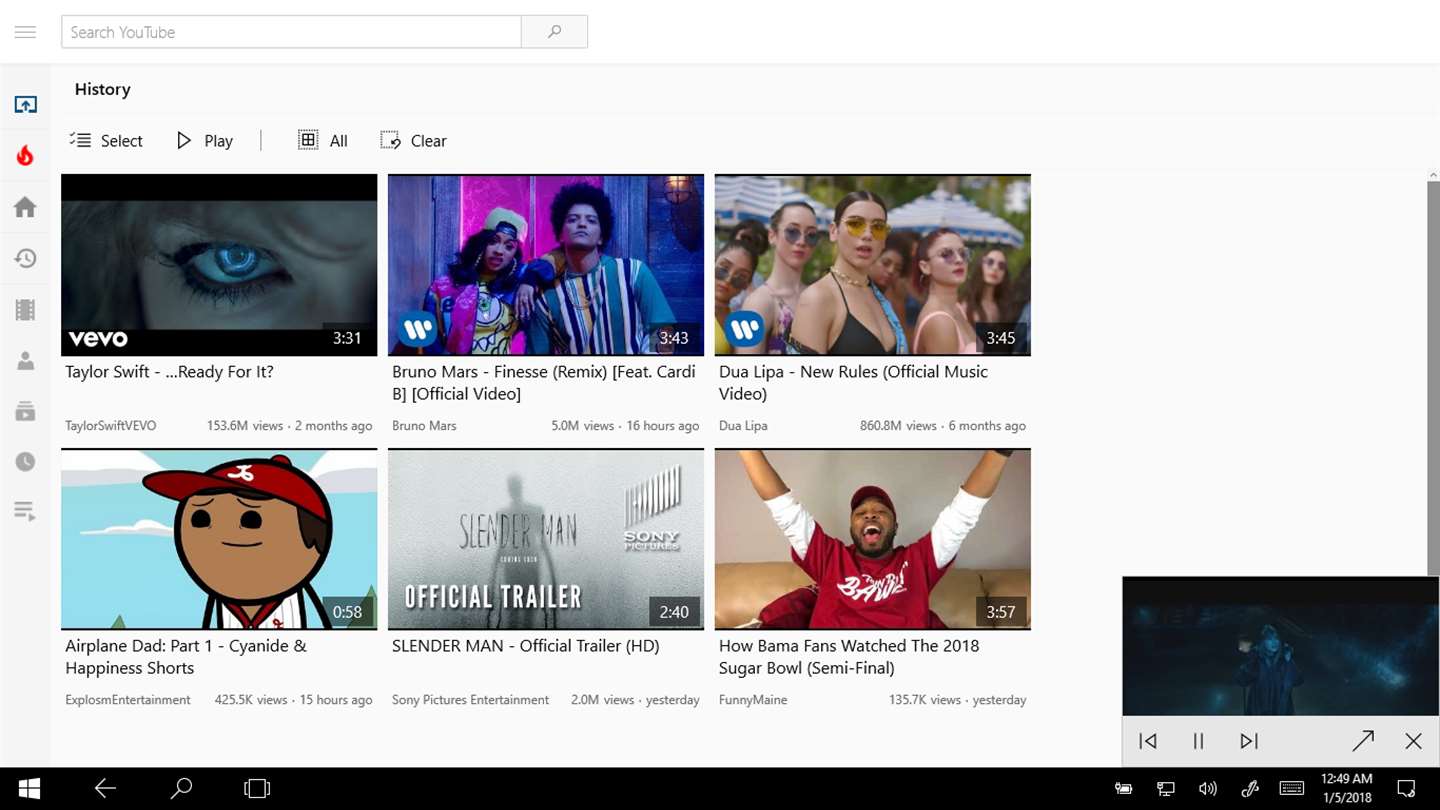Screen dimensions: 1440x810
Task: Open the Windows Start menu
Action: click(x=29, y=789)
